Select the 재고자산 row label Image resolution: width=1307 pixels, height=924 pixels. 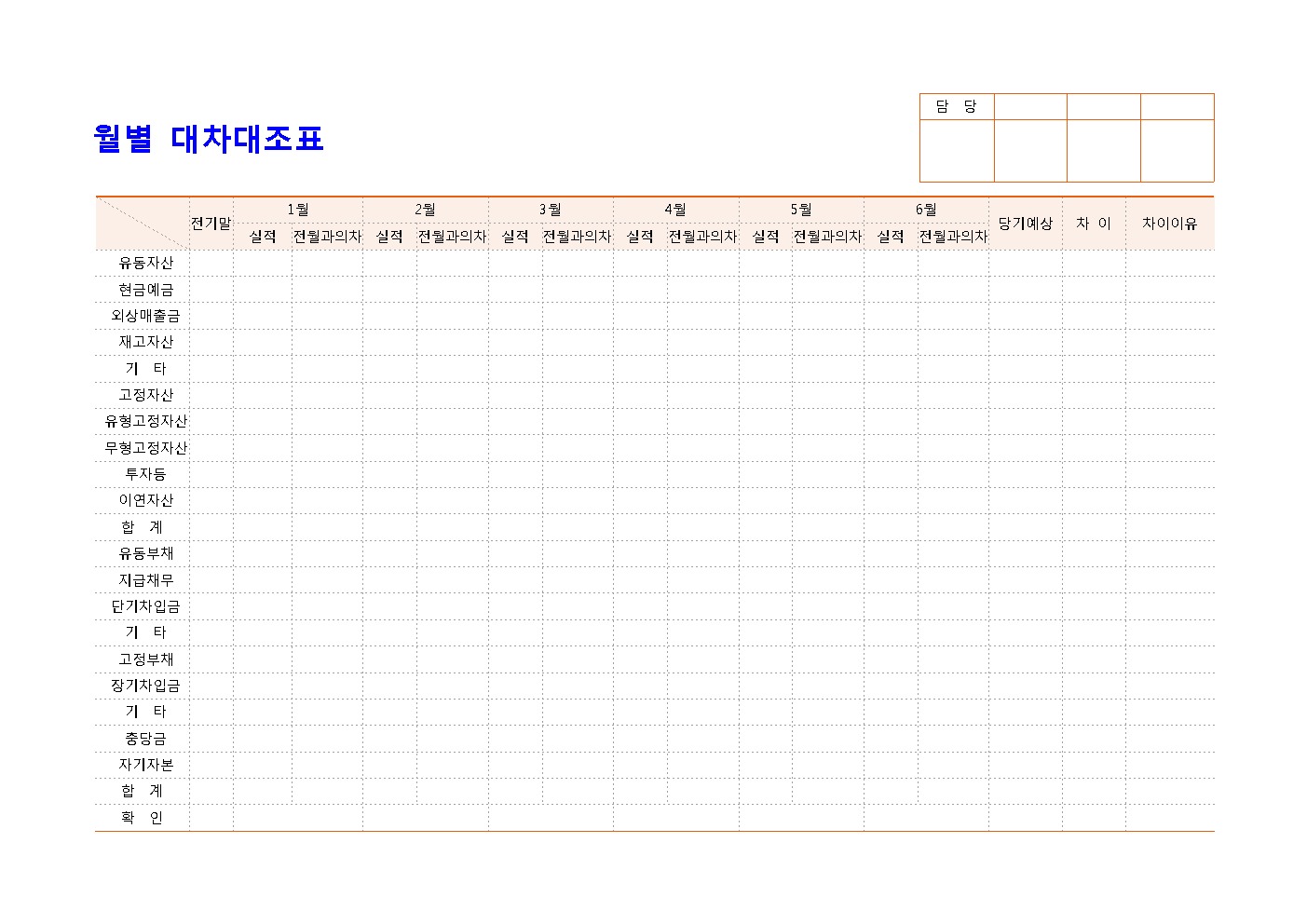click(x=146, y=342)
